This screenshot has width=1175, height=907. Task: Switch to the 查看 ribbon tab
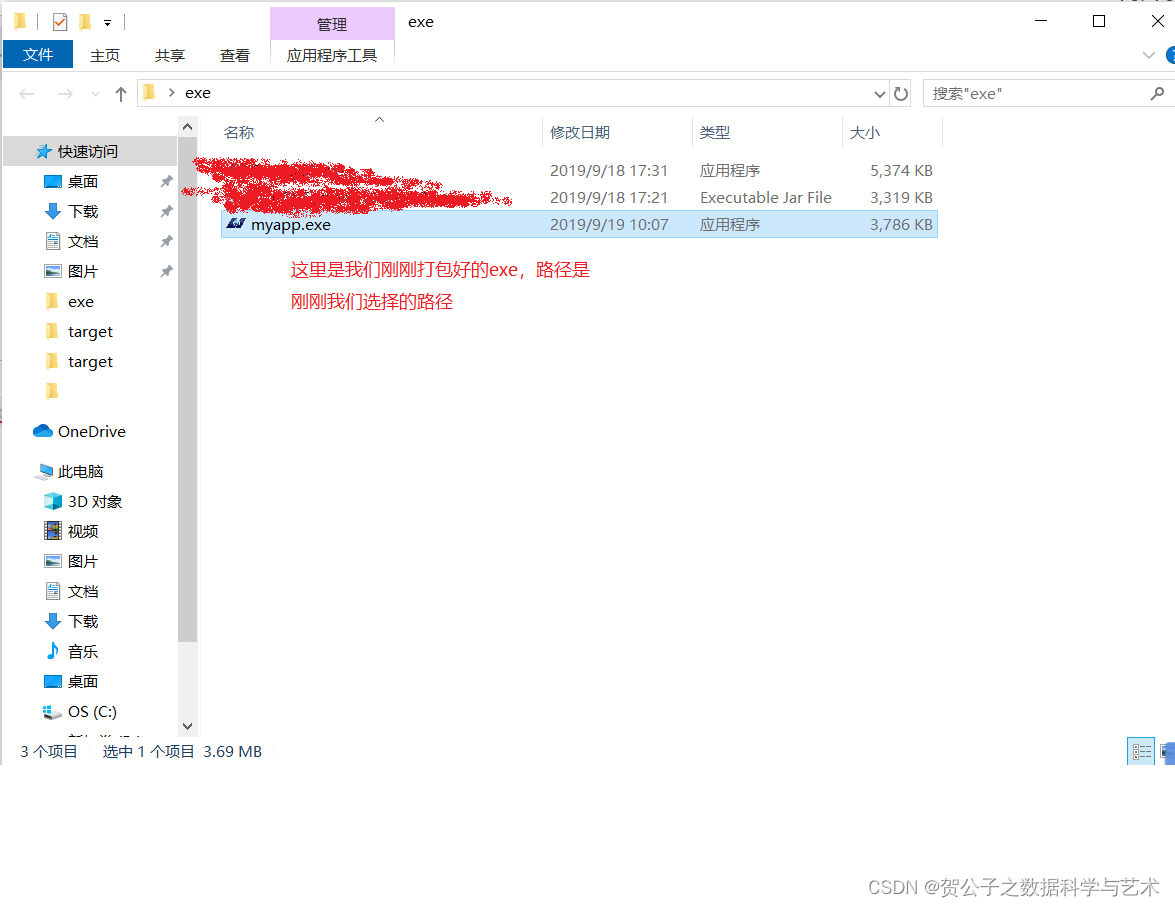(x=235, y=55)
